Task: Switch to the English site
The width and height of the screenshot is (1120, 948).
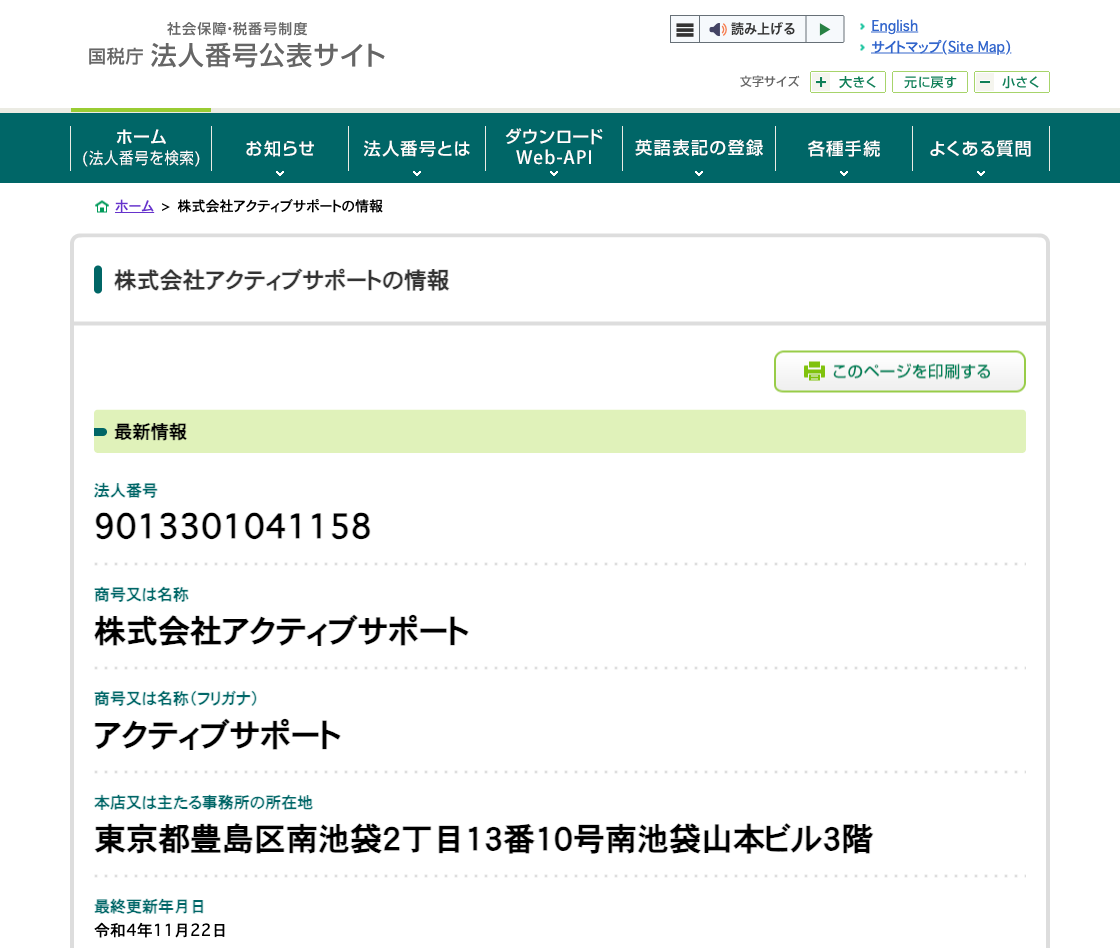Action: click(x=894, y=26)
